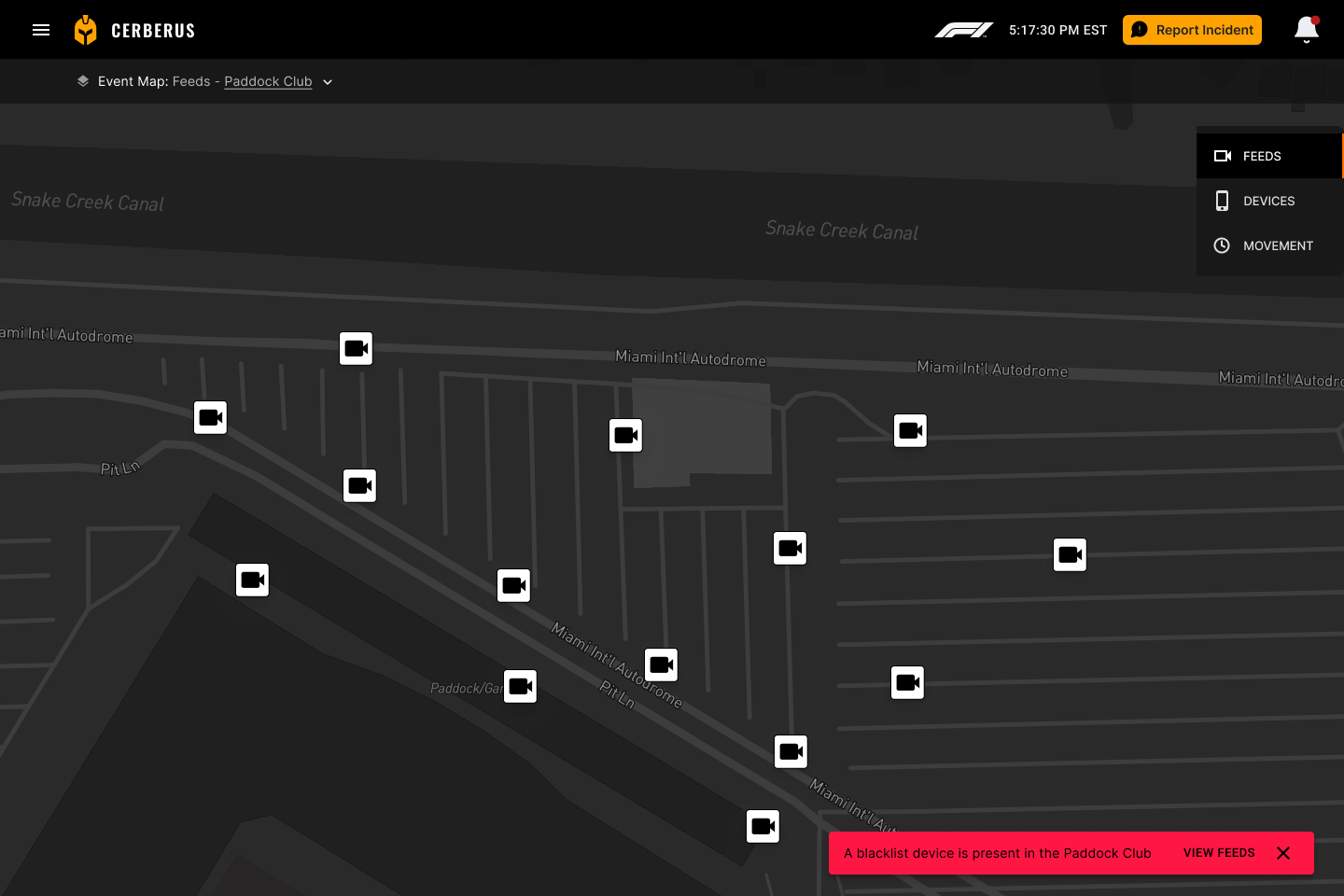1344x896 pixels.
Task: Open the camera feed nearest Pit Ln label on the left
Action: point(211,417)
